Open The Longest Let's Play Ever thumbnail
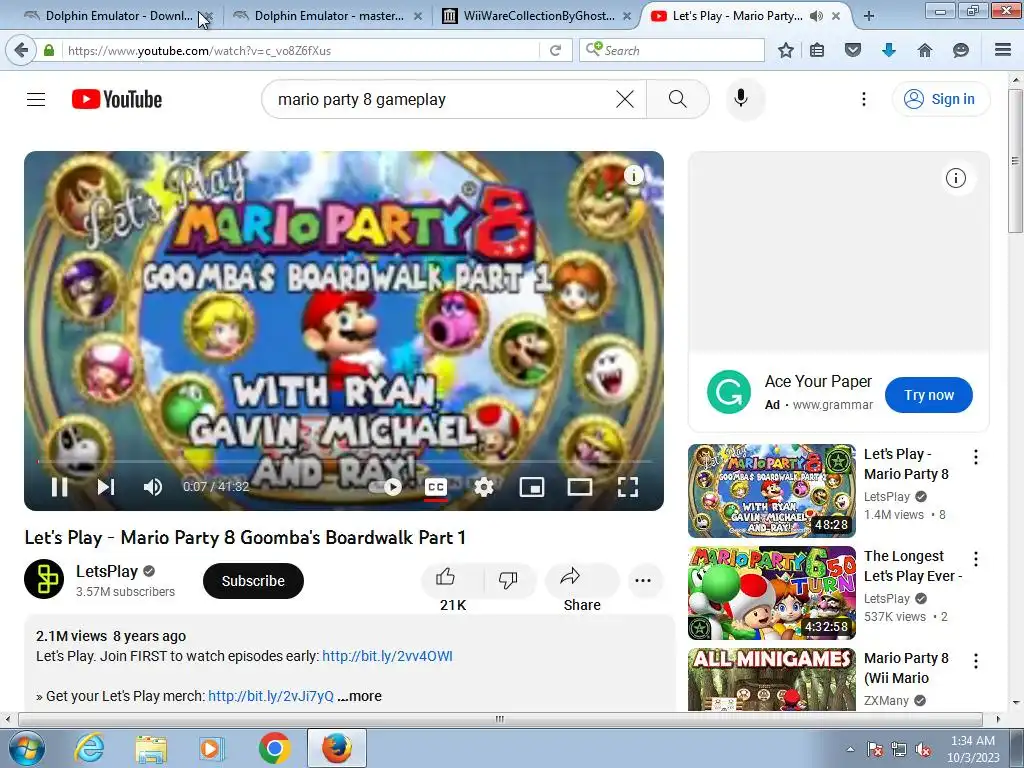 pyautogui.click(x=771, y=592)
